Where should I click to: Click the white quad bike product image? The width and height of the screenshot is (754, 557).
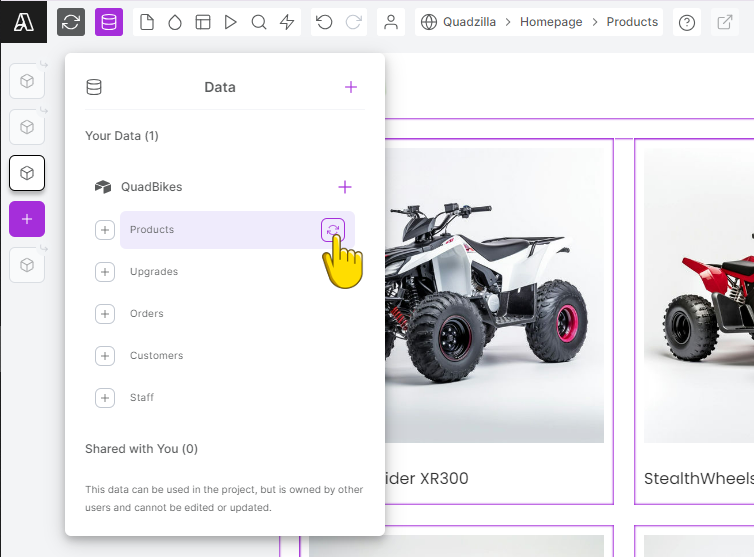click(494, 295)
